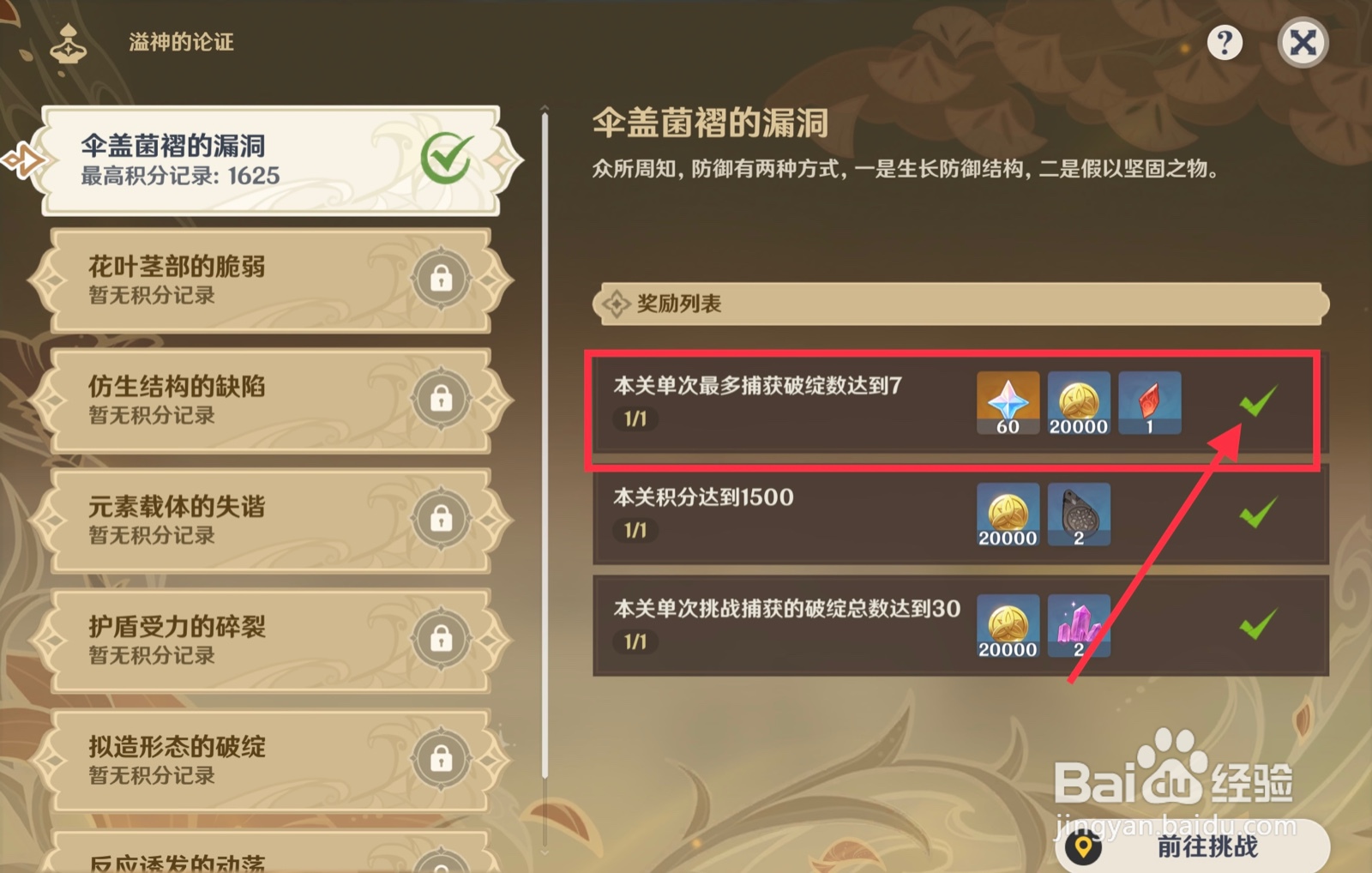The width and height of the screenshot is (1372, 873).
Task: Click the lock icon on 护盾受力的碎裂
Action: (441, 639)
